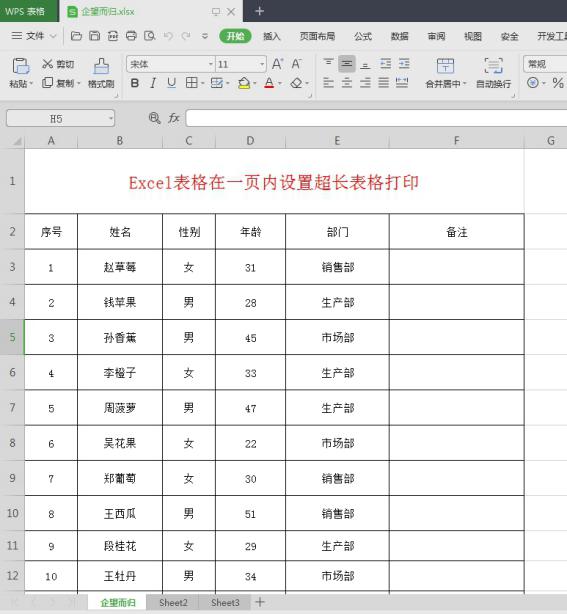Image resolution: width=567 pixels, height=614 pixels.
Task: Switch to the Sheet2 worksheet tab
Action: 173,602
